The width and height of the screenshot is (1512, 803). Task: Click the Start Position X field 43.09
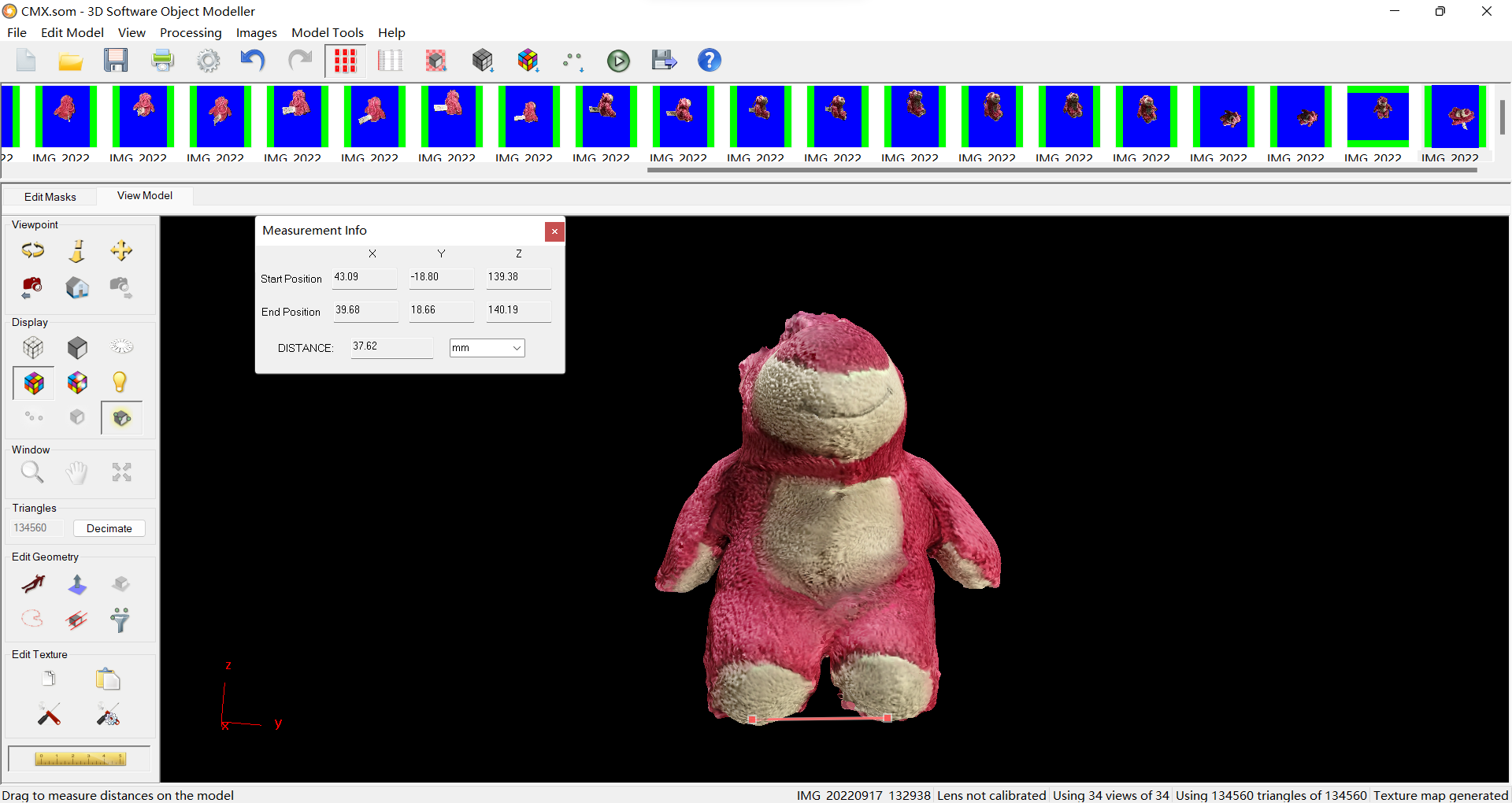(365, 278)
